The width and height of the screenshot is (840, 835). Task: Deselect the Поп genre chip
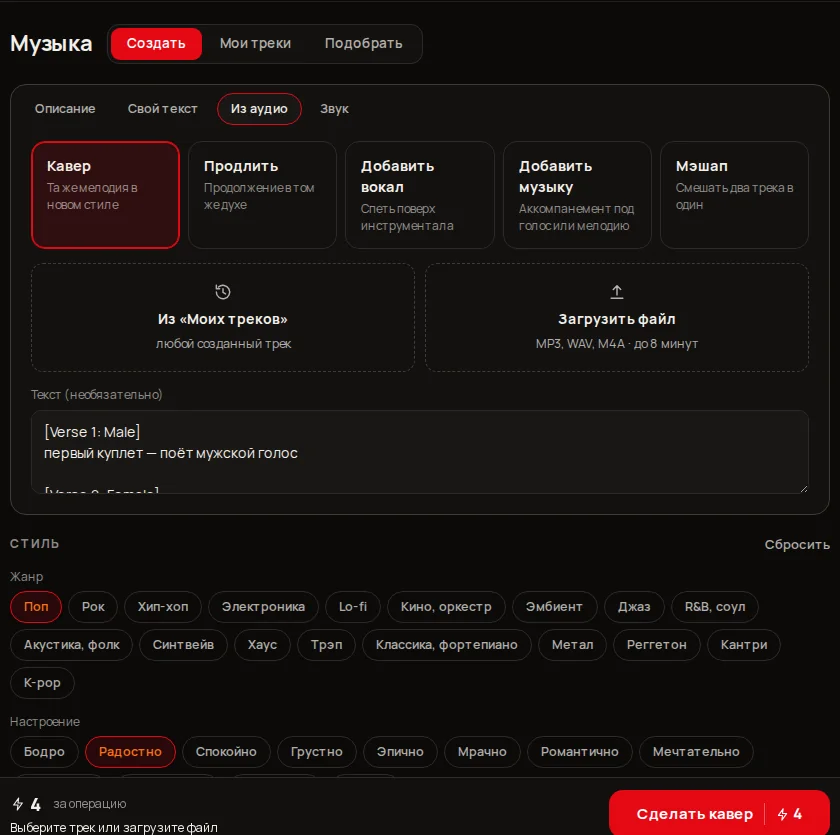pos(36,607)
